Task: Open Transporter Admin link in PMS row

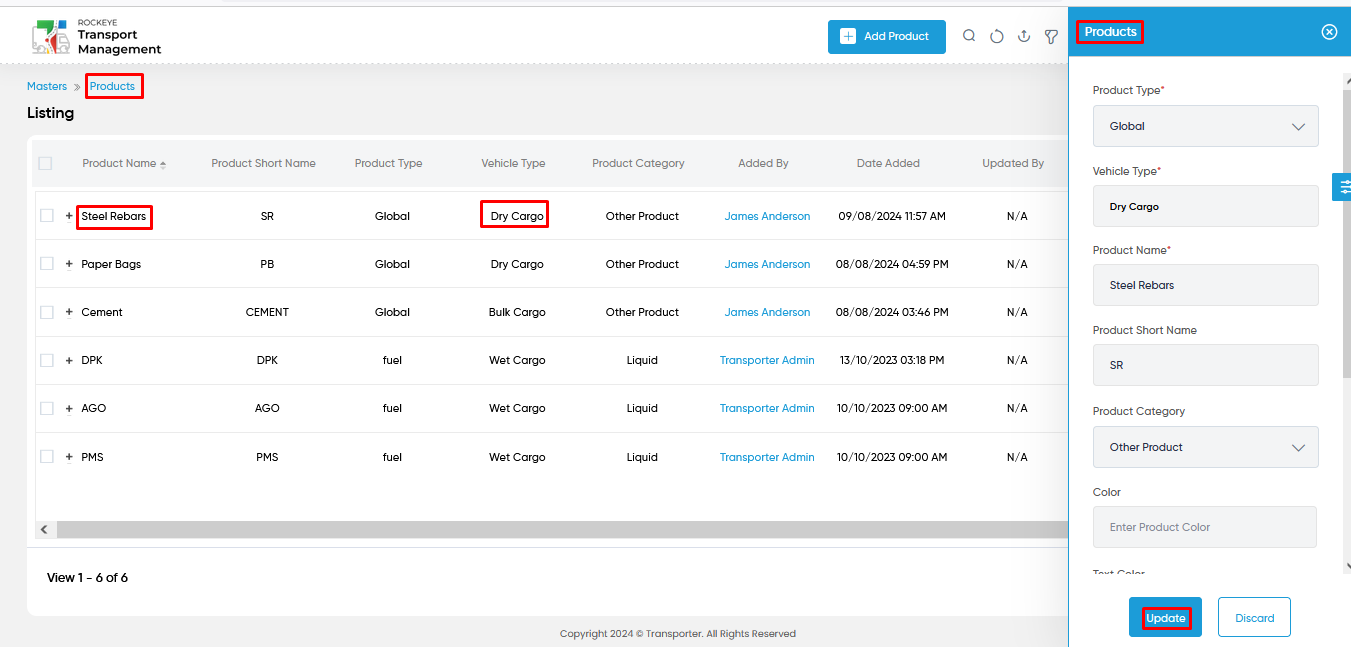Action: click(767, 457)
